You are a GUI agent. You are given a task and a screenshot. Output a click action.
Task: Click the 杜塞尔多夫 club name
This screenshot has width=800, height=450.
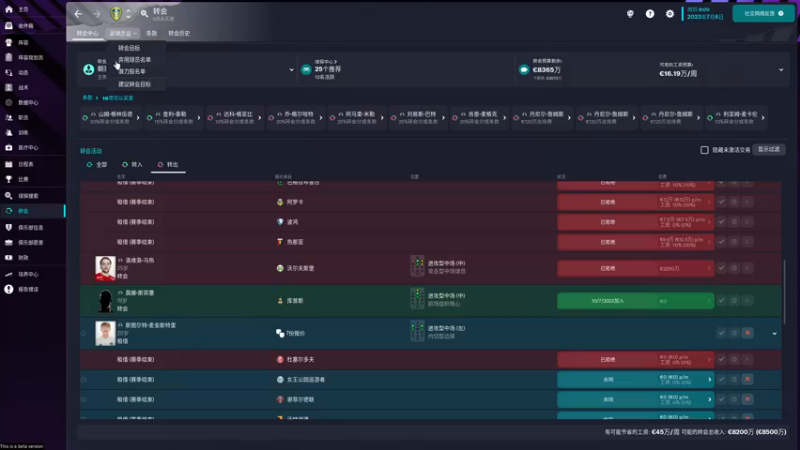tap(300, 360)
